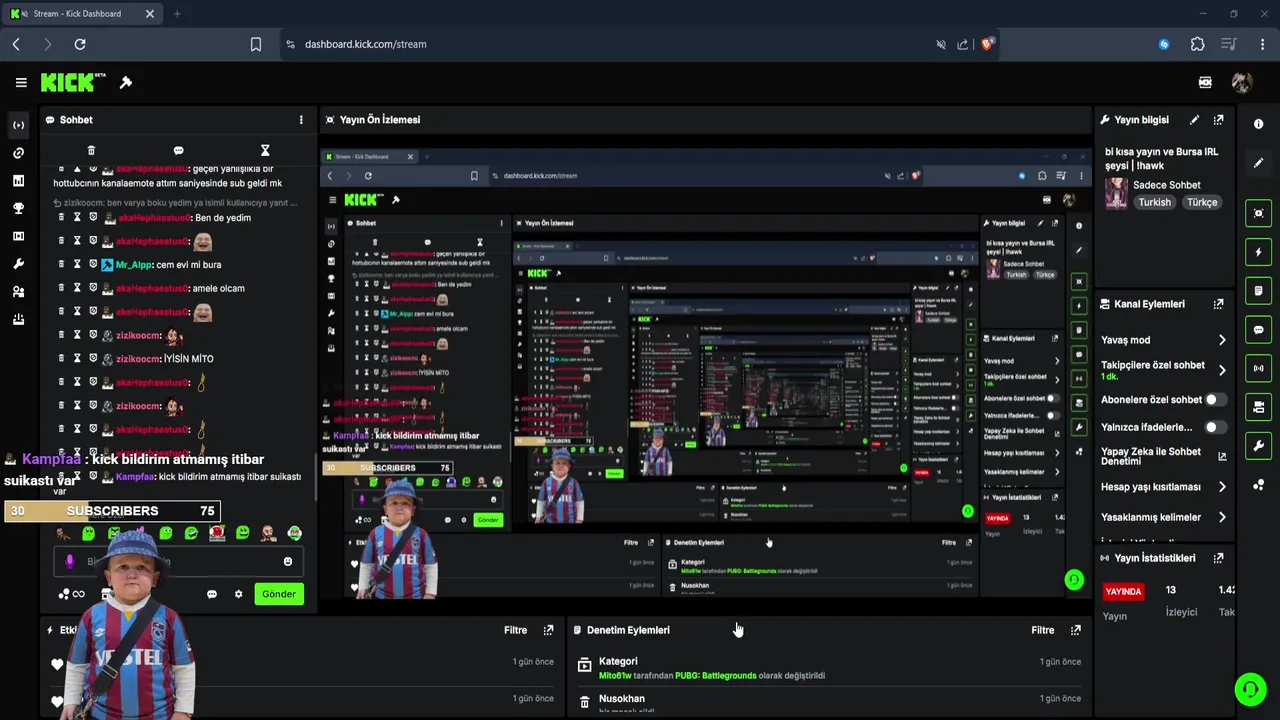The height and width of the screenshot is (720, 1280).
Task: Delete the 'amele olcam' message via trash icon
Action: [61, 288]
